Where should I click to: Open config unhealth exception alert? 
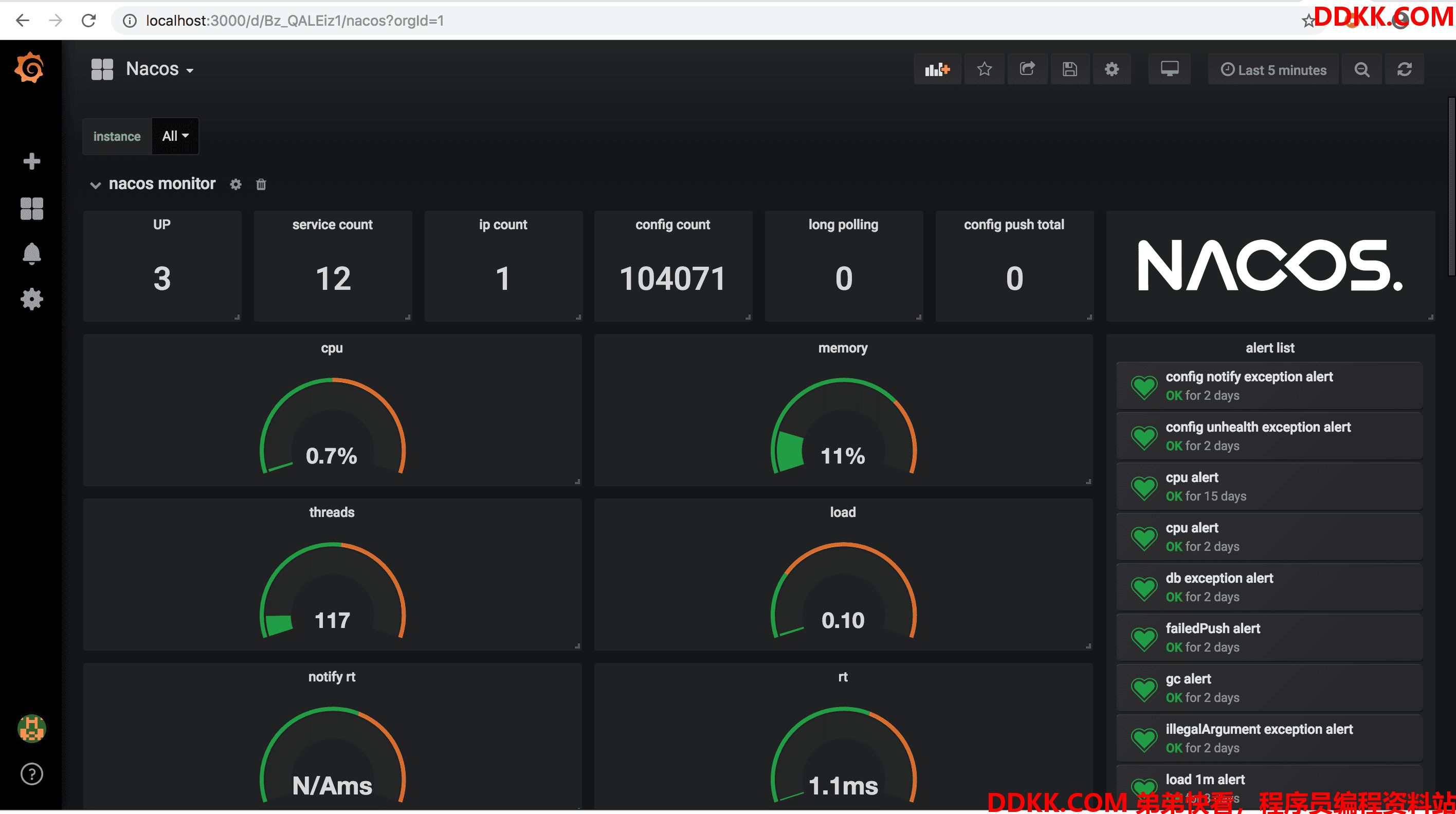point(1269,436)
